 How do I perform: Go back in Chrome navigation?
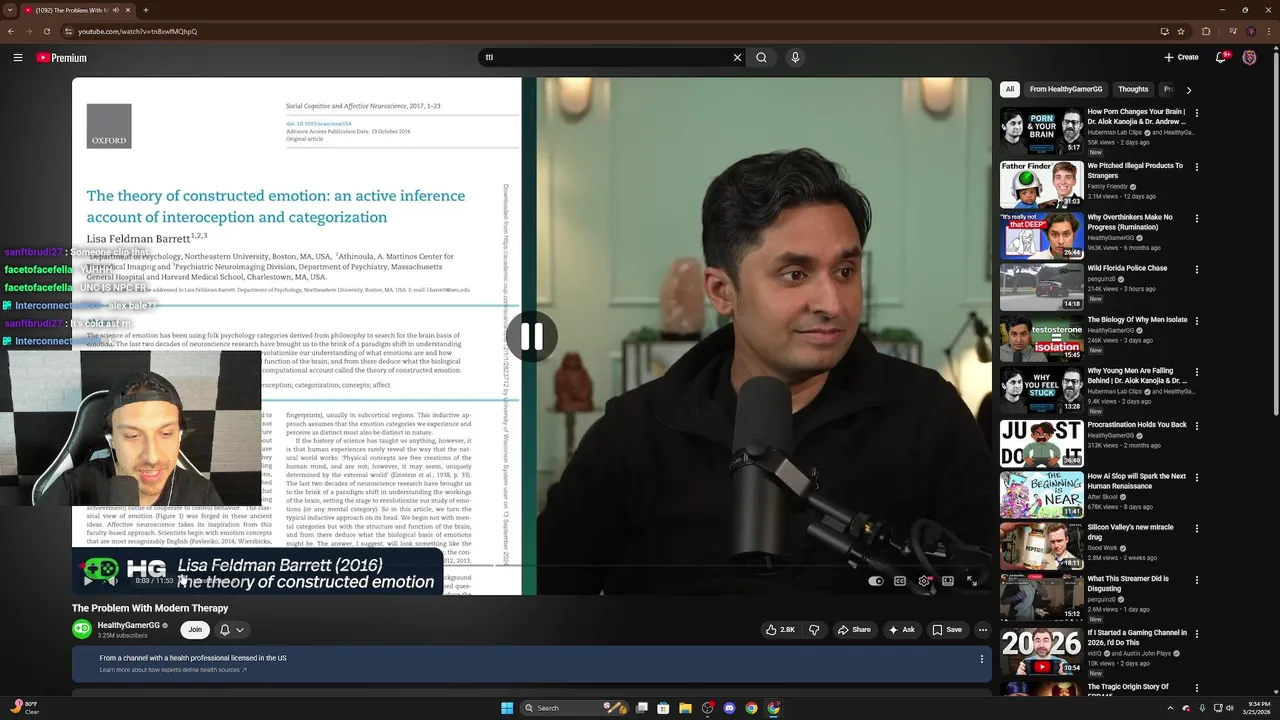coord(11,31)
